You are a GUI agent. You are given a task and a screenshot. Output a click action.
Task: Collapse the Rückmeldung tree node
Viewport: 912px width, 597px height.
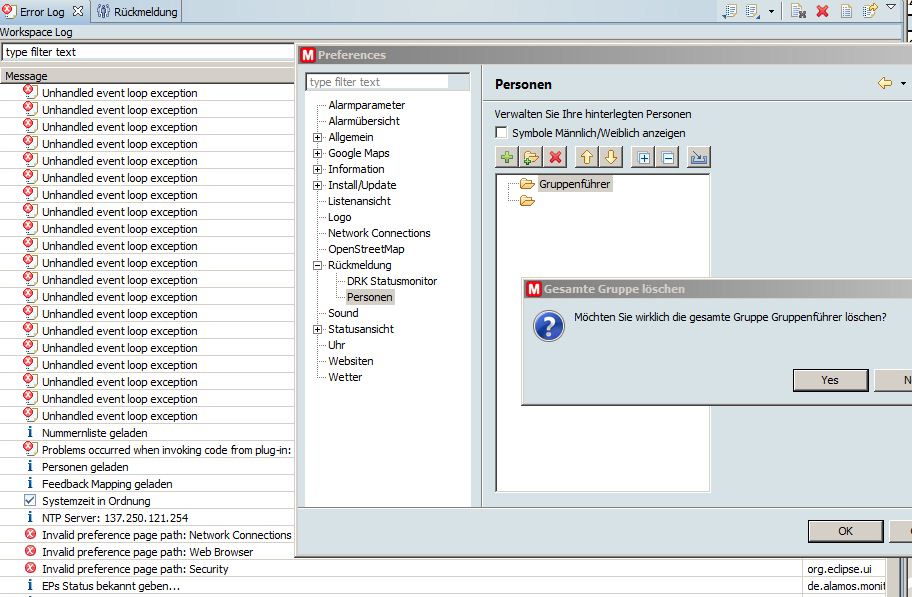tap(318, 265)
